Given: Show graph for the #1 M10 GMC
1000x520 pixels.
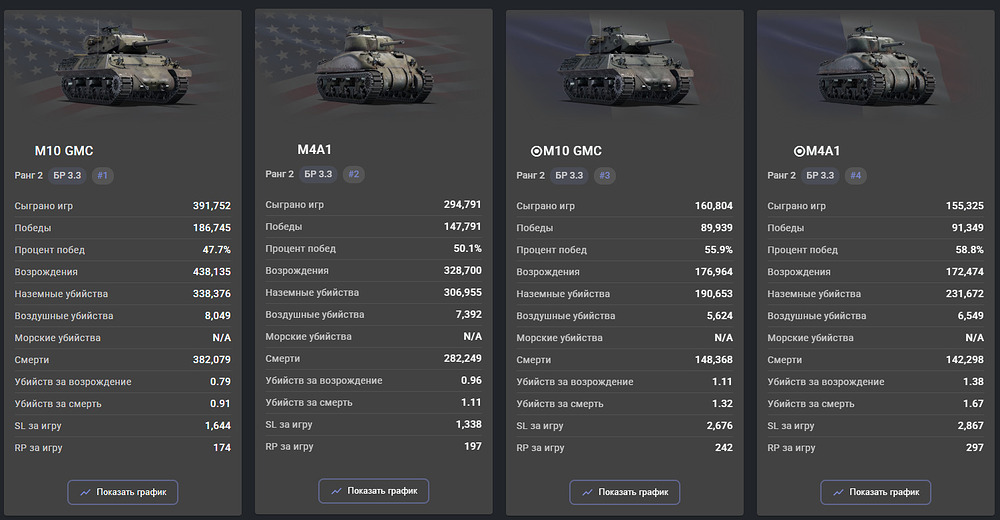Looking at the screenshot, I should (x=123, y=492).
